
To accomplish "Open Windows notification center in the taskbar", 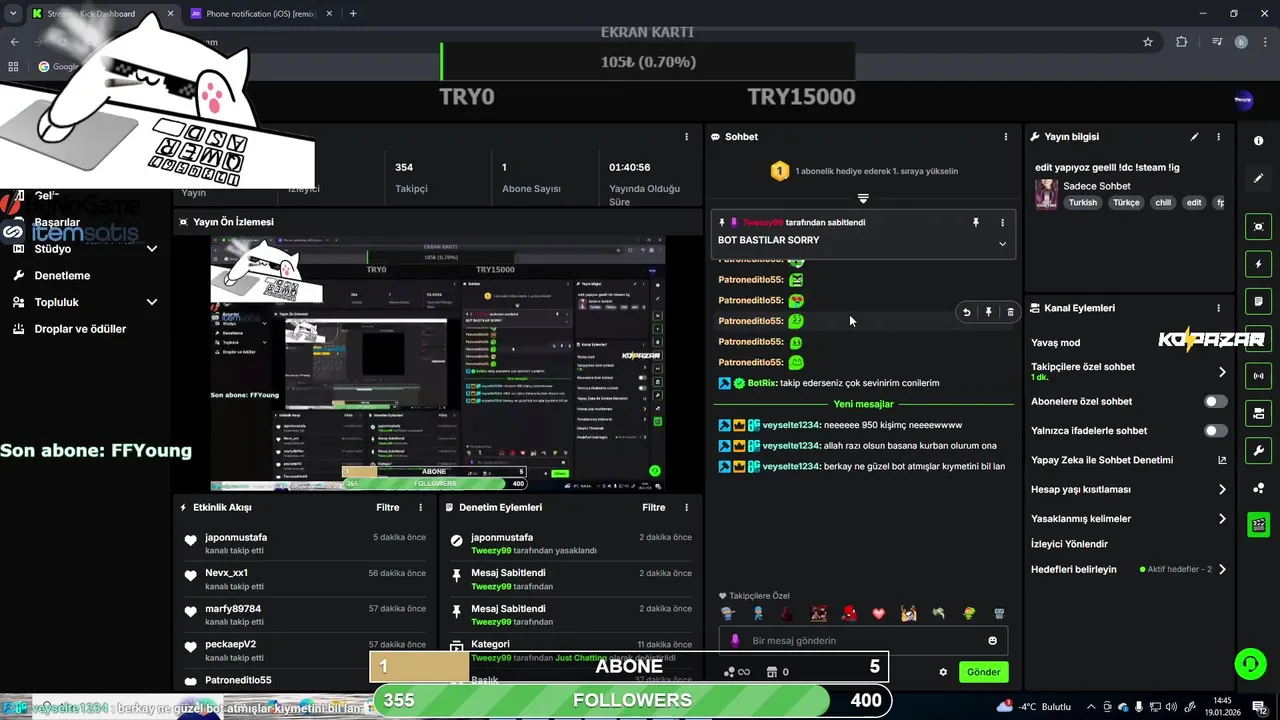I will (1259, 706).
